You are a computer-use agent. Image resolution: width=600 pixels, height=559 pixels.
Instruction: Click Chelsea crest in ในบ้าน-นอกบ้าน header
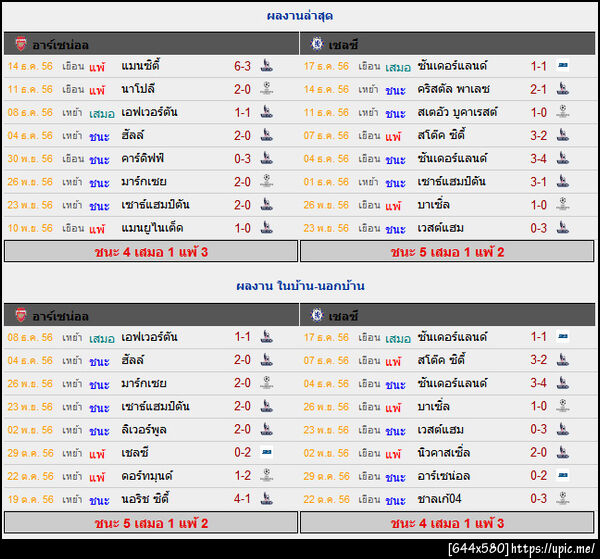(317, 315)
